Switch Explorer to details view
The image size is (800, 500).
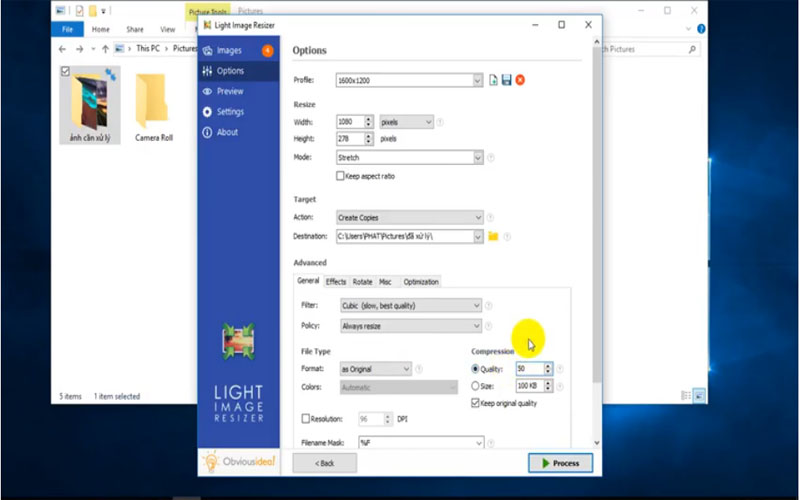click(686, 396)
